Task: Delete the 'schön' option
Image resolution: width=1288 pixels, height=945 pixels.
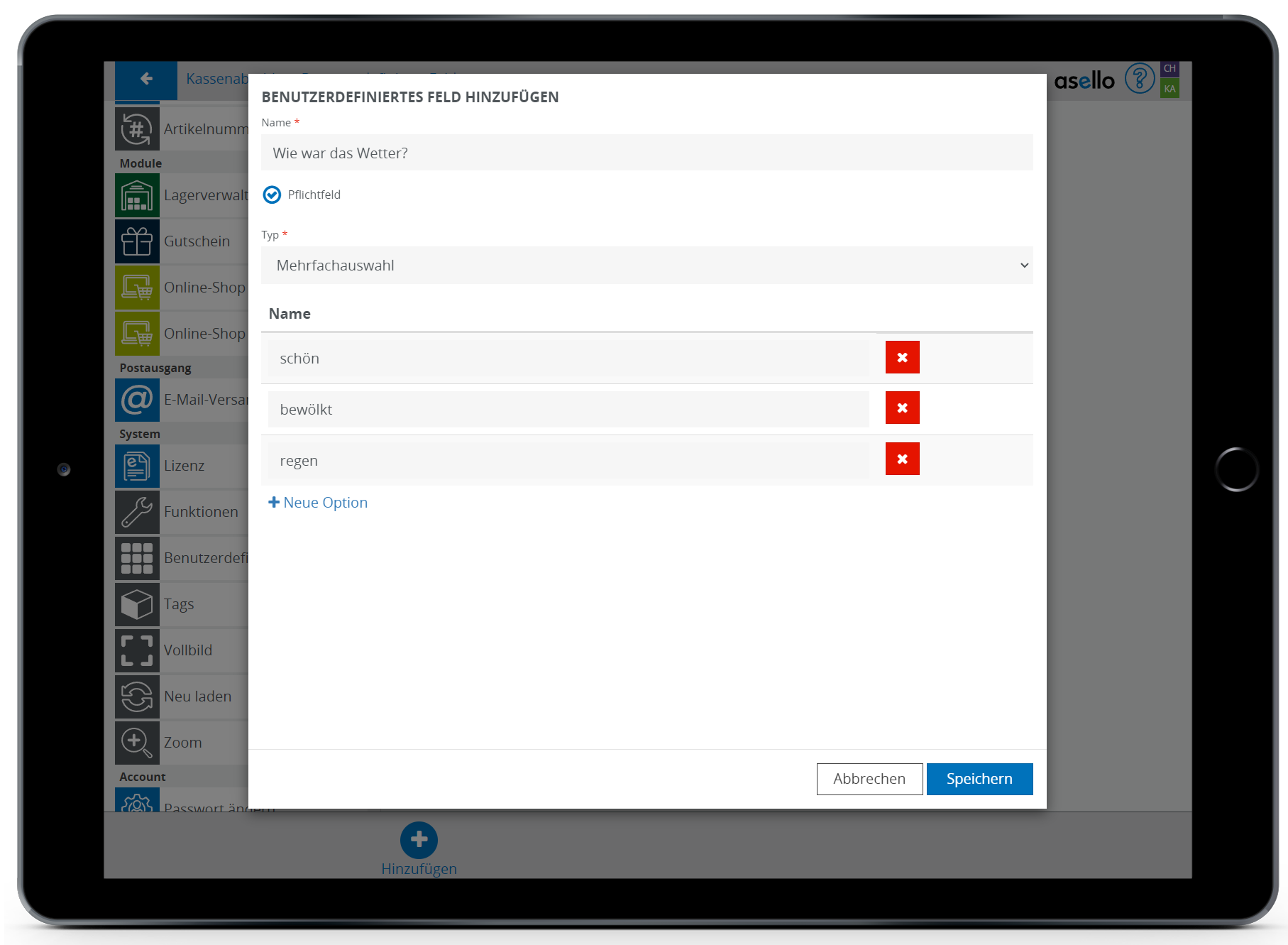Action: (x=902, y=357)
